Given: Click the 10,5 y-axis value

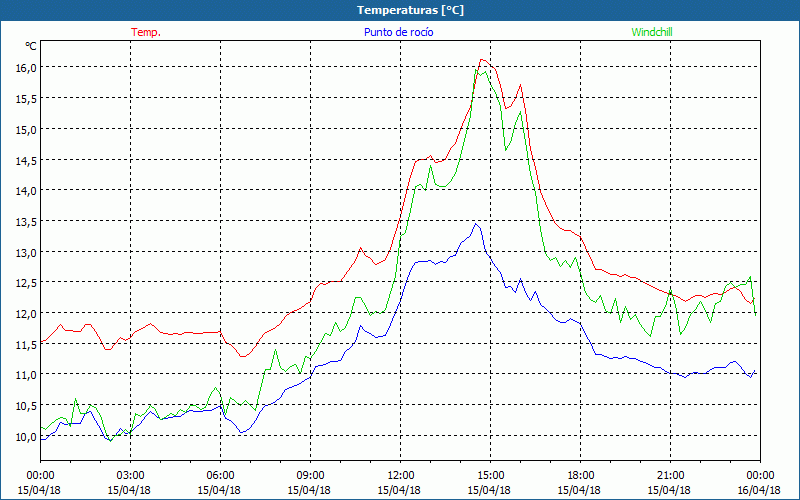Looking at the screenshot, I should (x=26, y=406).
